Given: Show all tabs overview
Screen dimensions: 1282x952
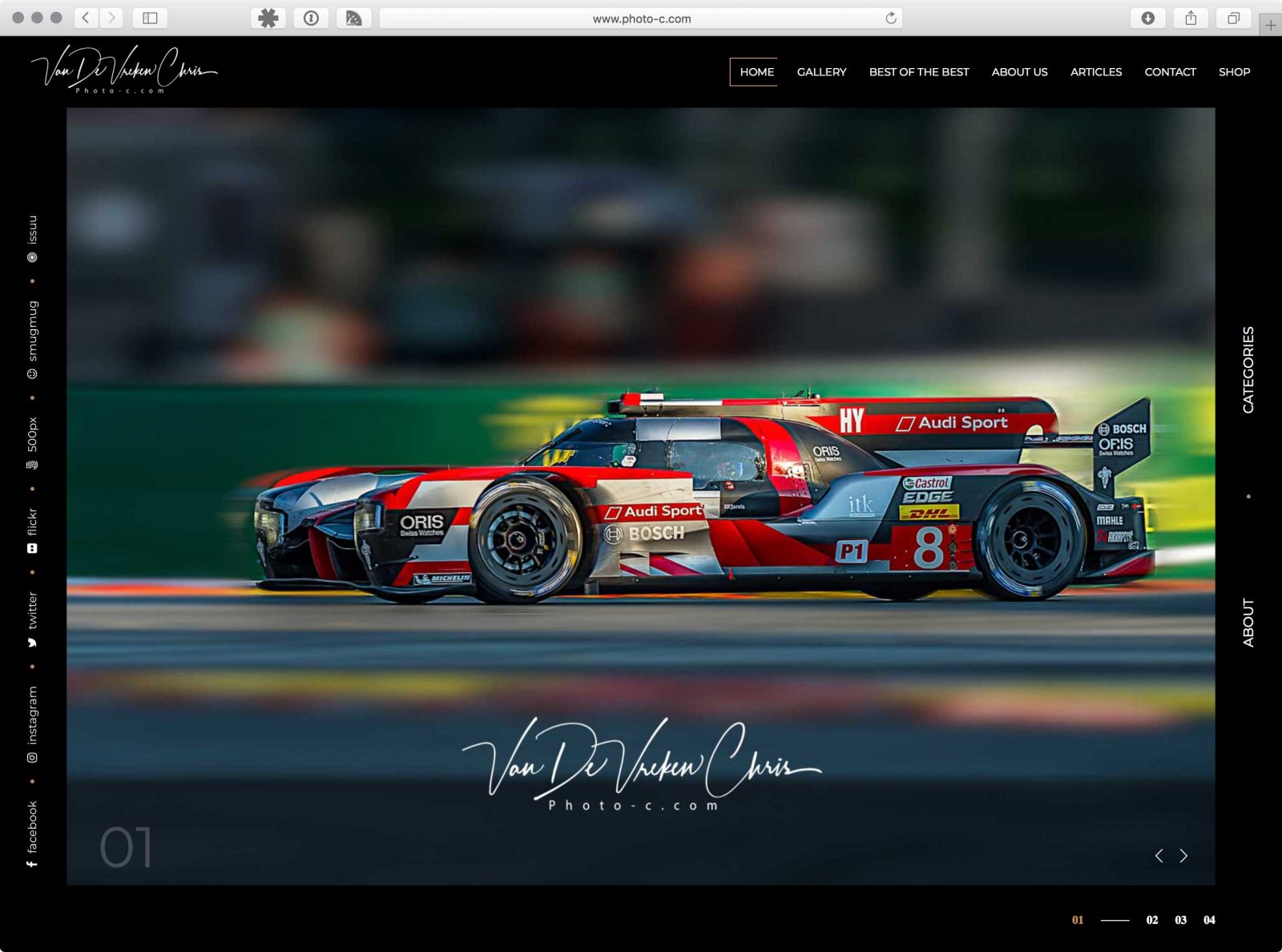Looking at the screenshot, I should click(1234, 18).
